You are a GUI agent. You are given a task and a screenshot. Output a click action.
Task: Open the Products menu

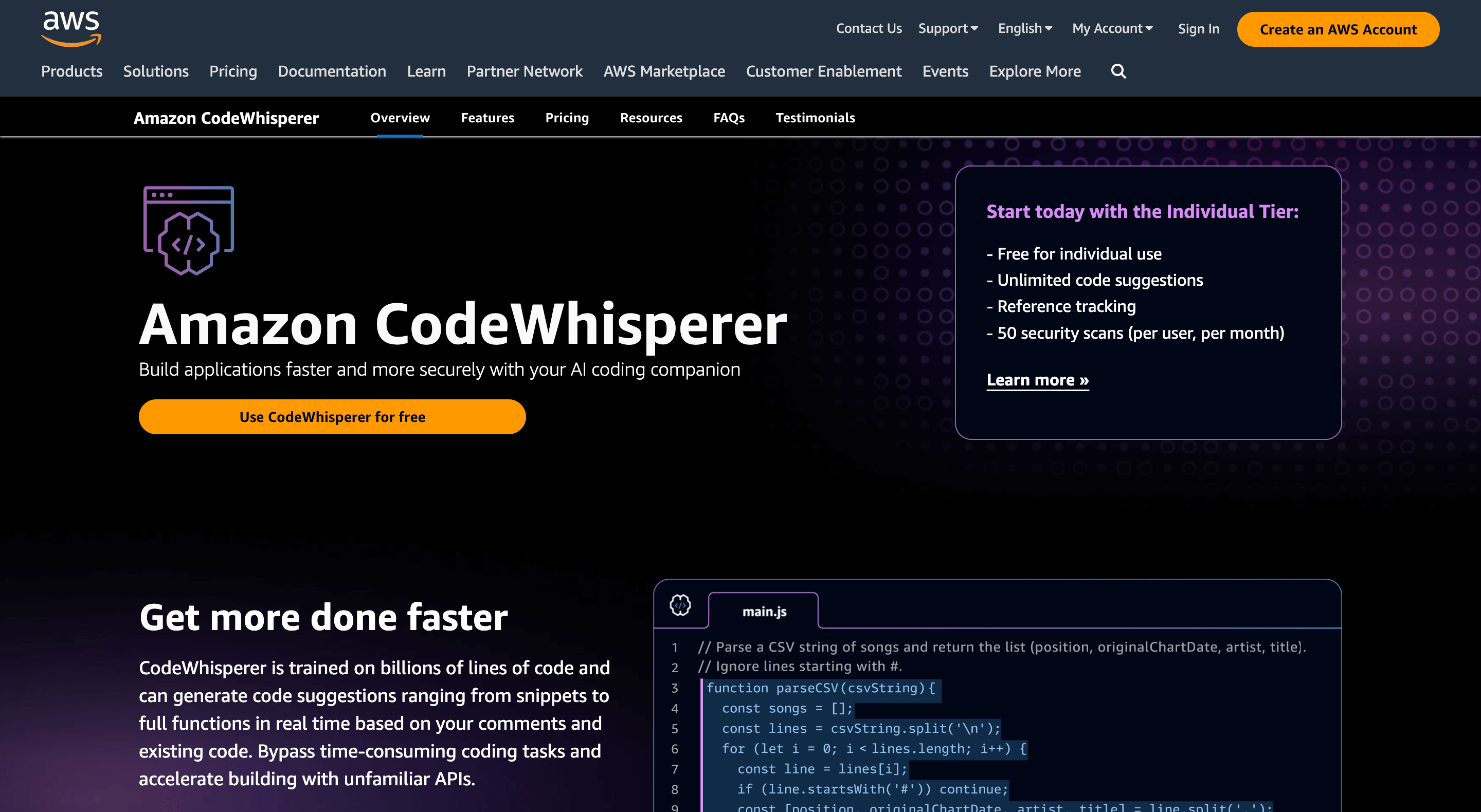[72, 71]
